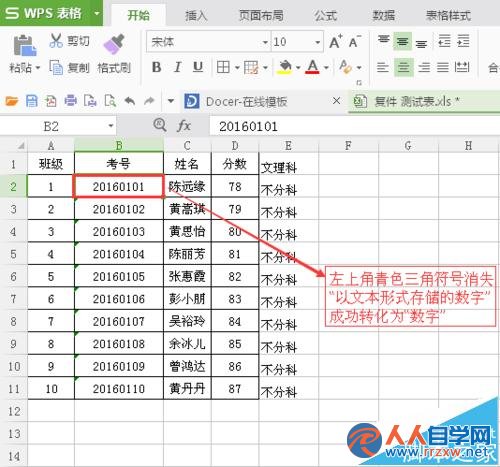Toggle italic formatting
500x467 pixels.
point(178,67)
